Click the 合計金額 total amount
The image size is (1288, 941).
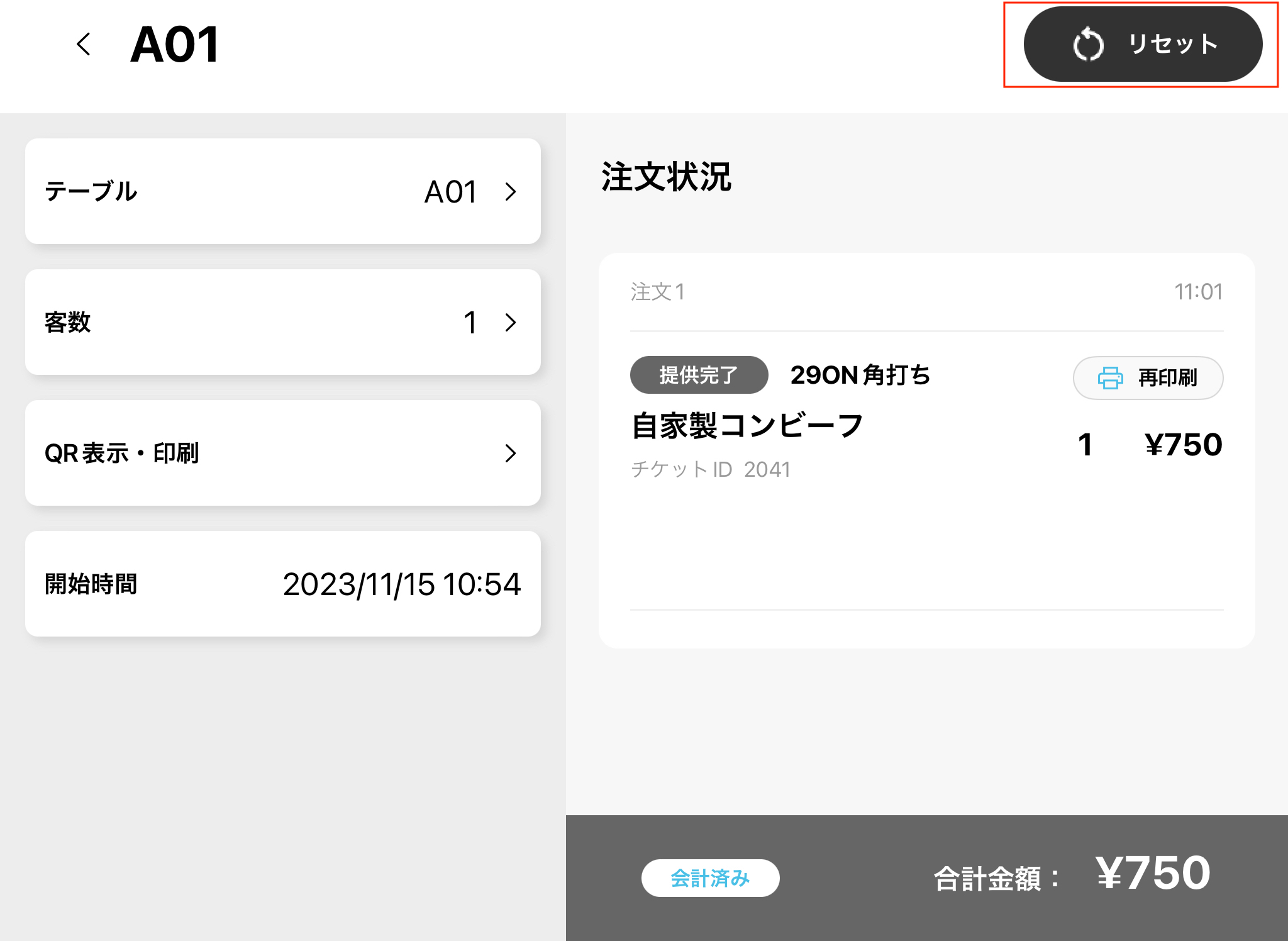point(1152,874)
